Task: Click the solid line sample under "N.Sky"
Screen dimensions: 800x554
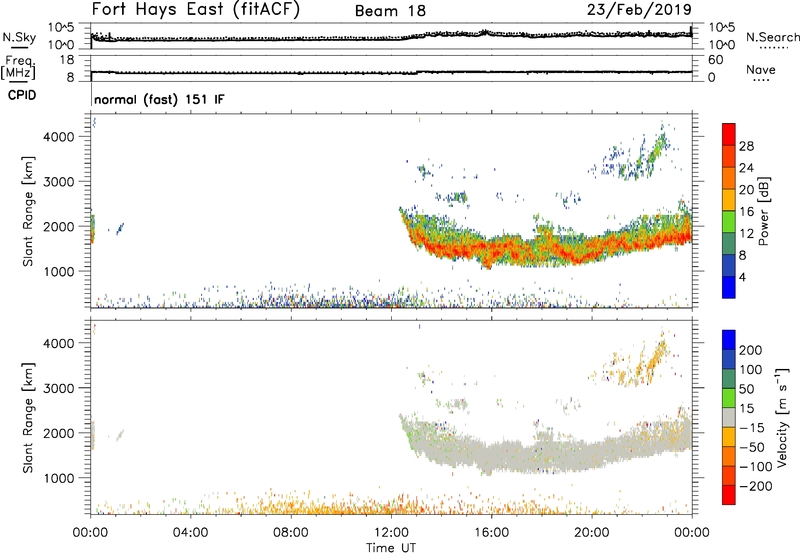Action: (x=18, y=47)
